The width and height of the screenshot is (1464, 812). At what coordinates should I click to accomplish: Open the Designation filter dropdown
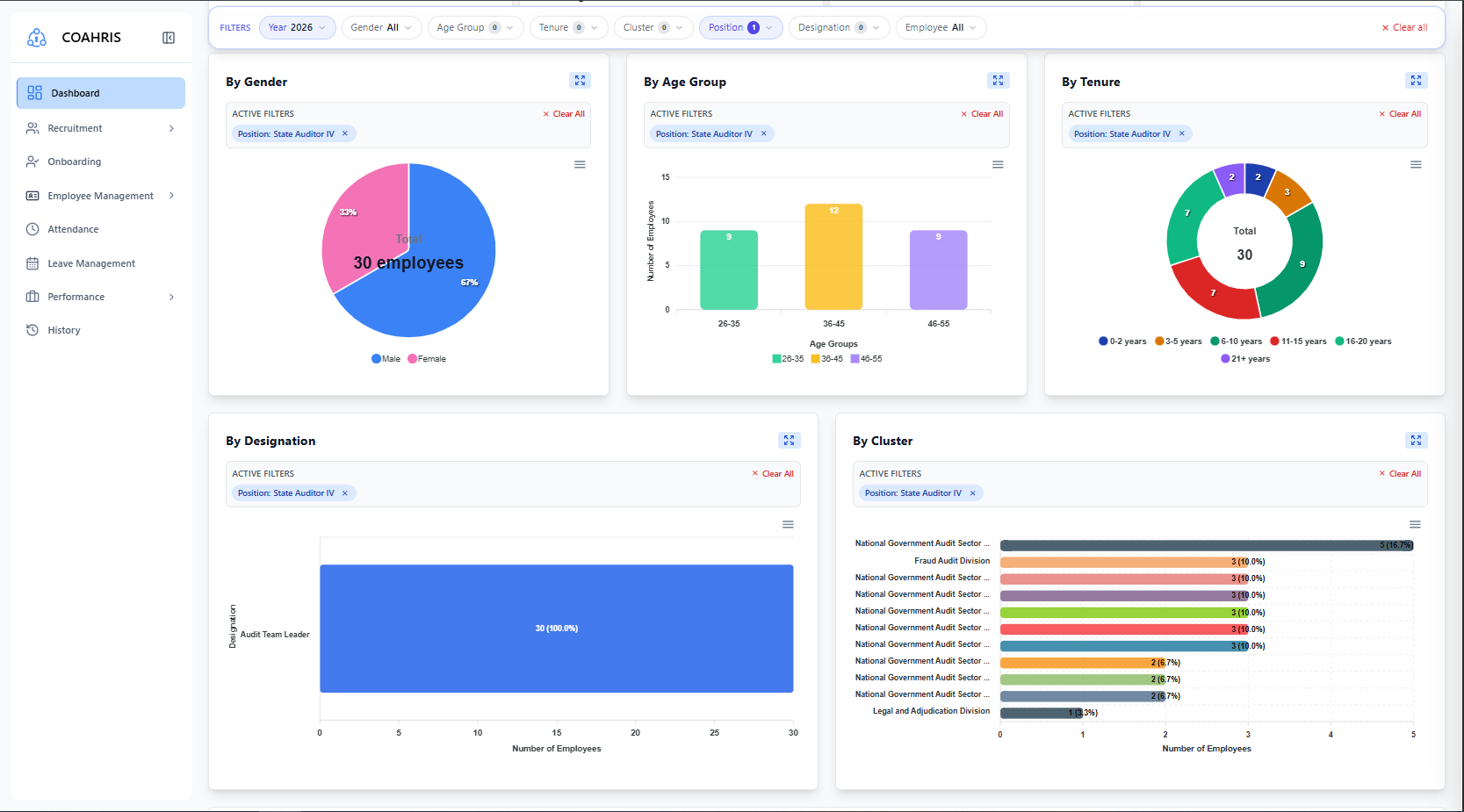(x=839, y=28)
